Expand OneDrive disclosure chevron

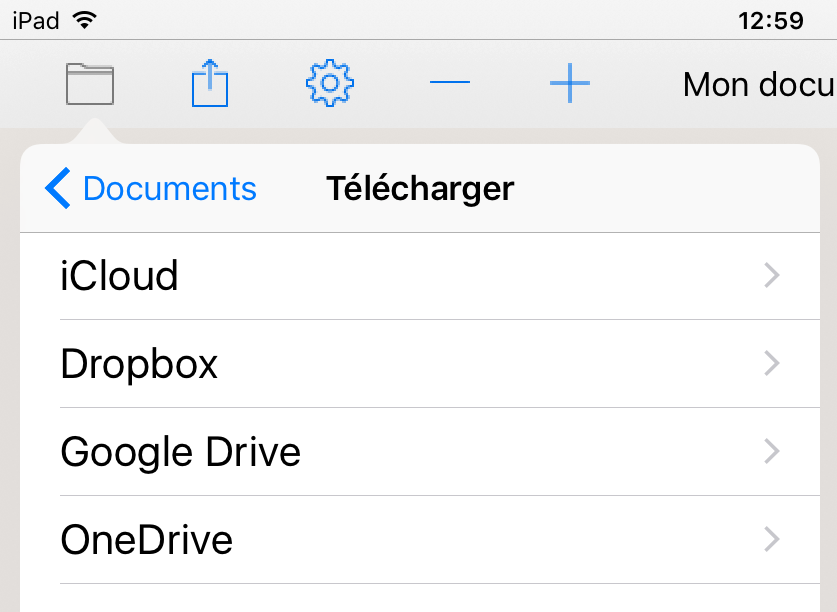pyautogui.click(x=772, y=539)
